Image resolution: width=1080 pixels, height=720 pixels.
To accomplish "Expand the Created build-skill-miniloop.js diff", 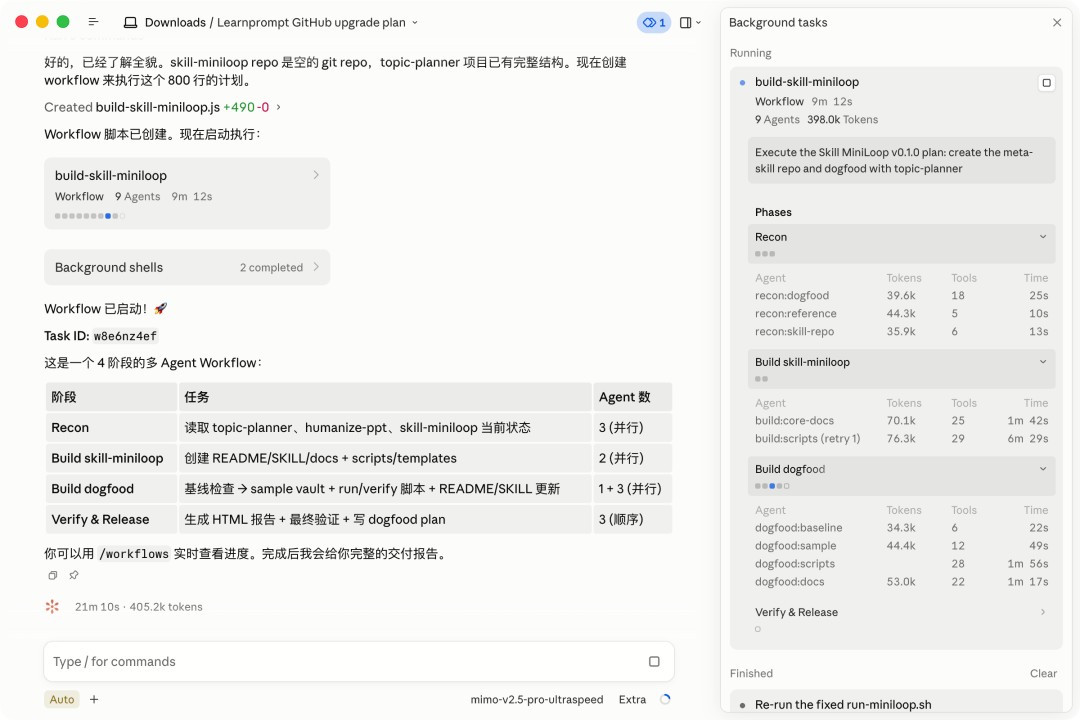I will pyautogui.click(x=278, y=107).
